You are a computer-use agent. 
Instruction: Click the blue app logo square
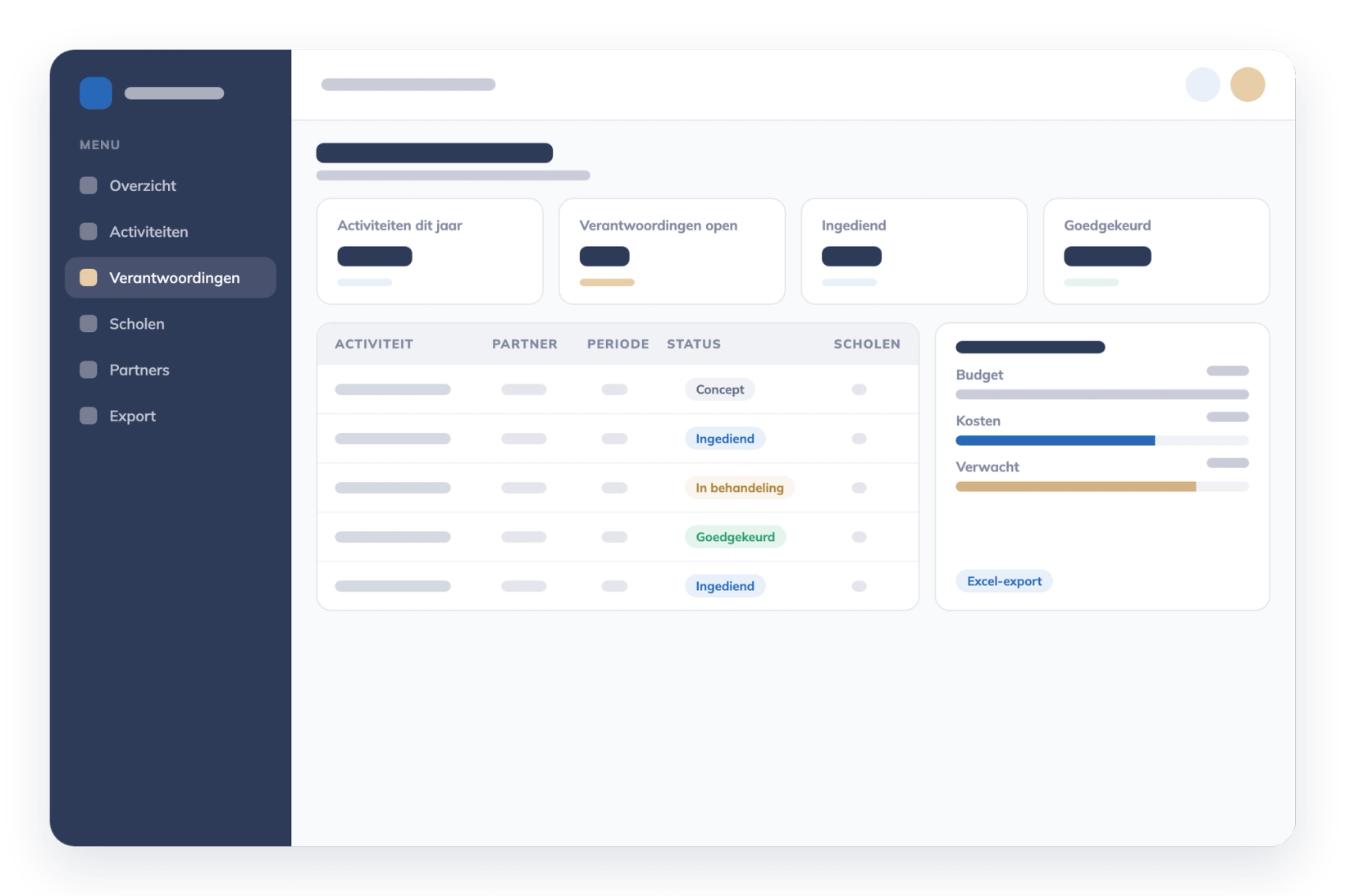(96, 93)
